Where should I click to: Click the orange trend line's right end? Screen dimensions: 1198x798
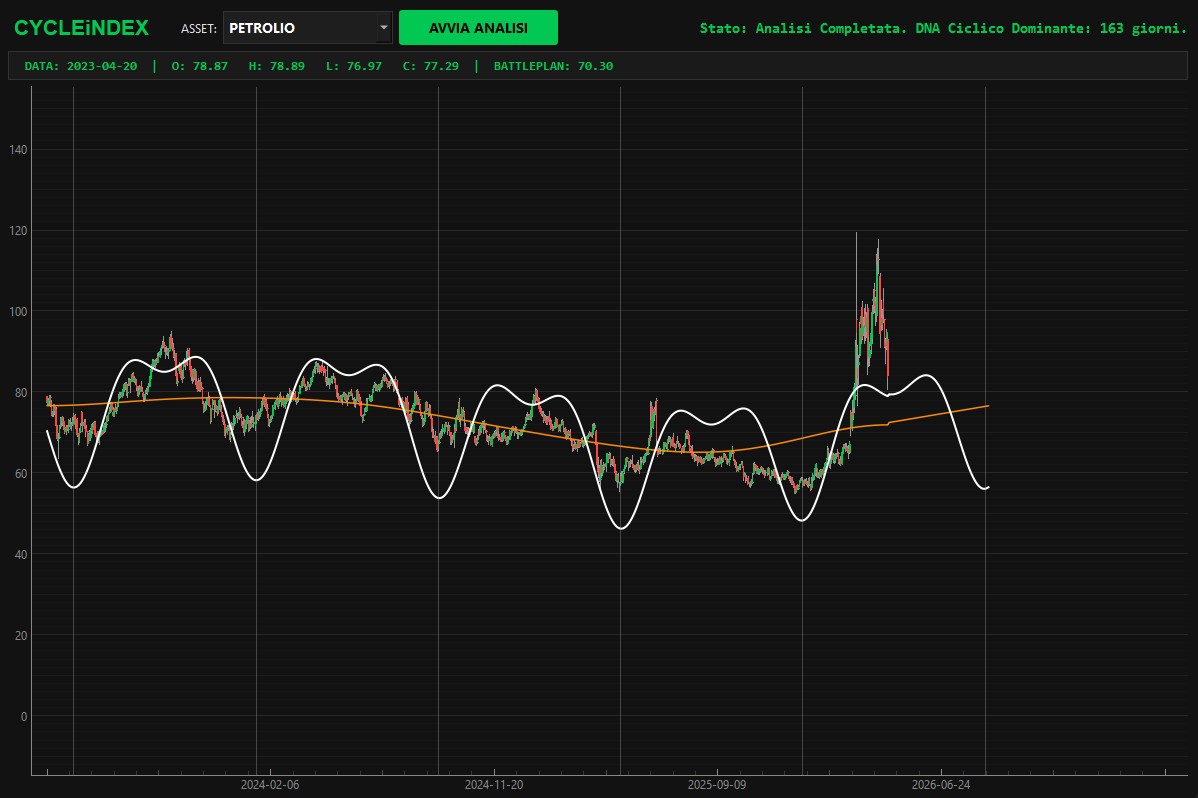point(988,406)
